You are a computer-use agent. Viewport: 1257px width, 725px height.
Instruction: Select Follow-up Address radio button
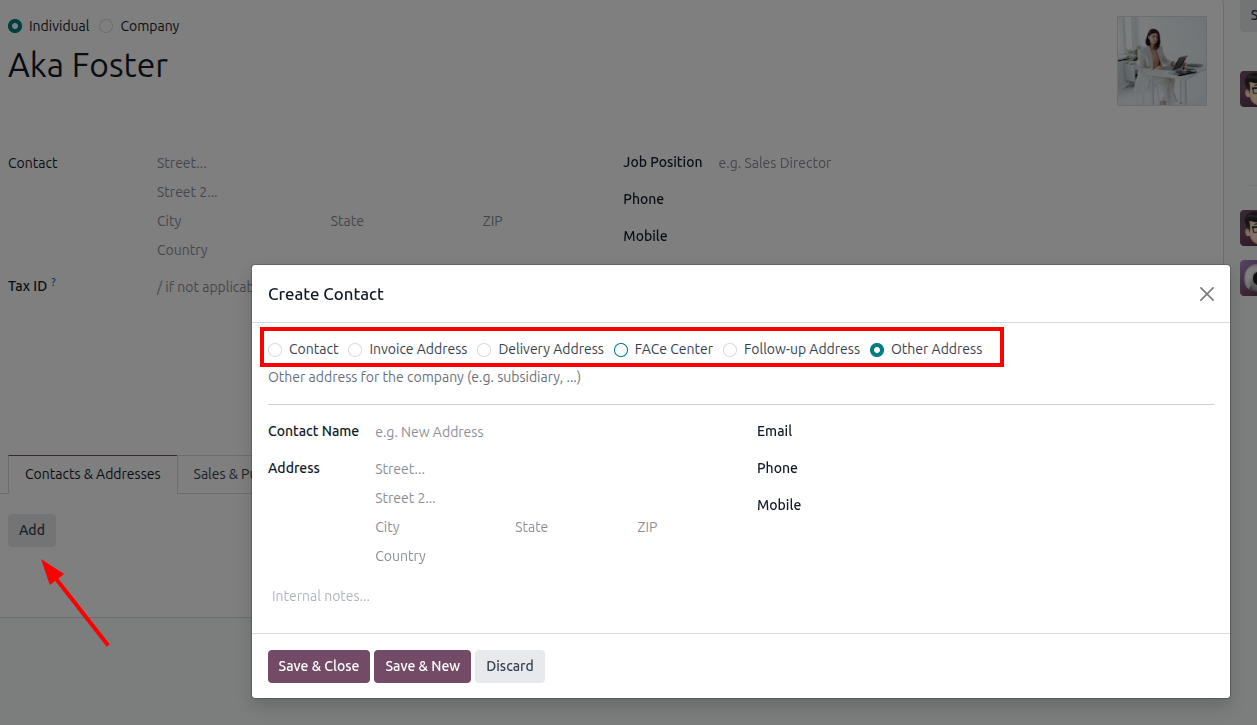point(731,350)
